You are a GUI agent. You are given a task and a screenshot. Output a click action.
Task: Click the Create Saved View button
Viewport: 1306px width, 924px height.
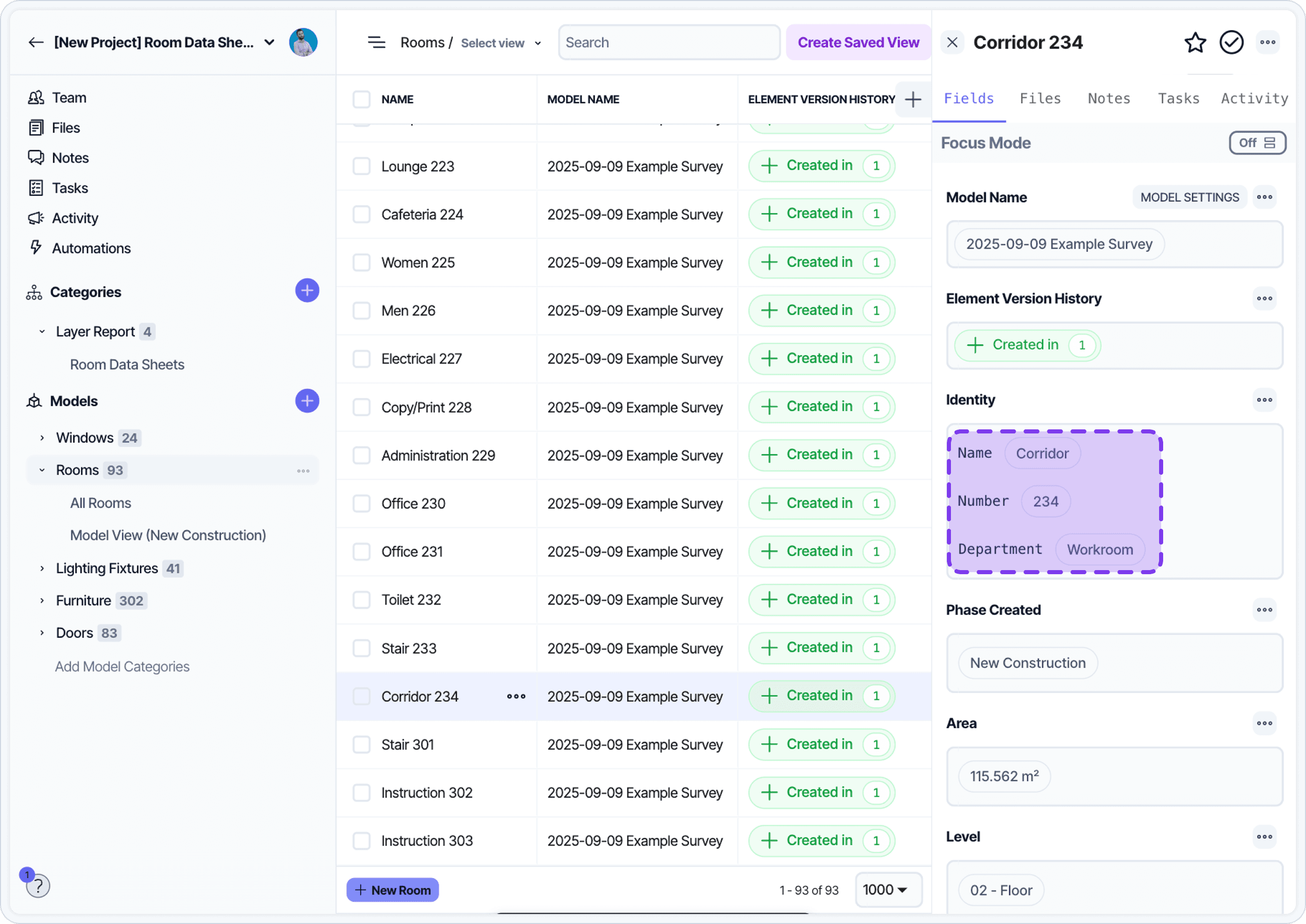pyautogui.click(x=858, y=43)
